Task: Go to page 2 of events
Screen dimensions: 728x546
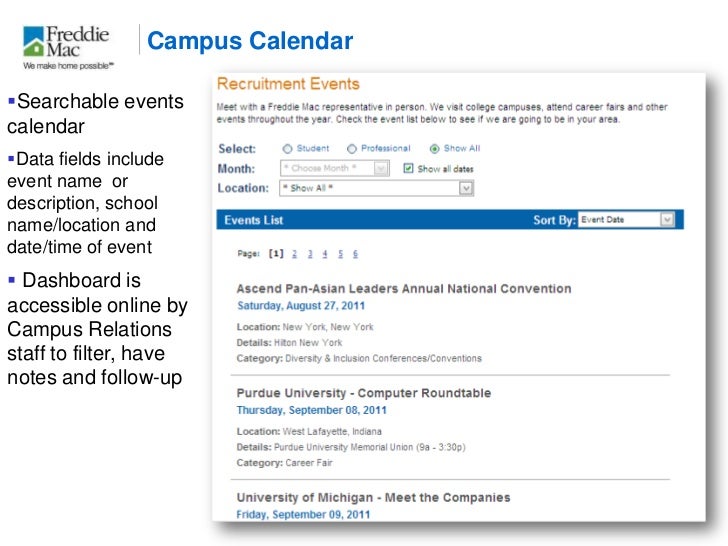Action: coord(294,254)
